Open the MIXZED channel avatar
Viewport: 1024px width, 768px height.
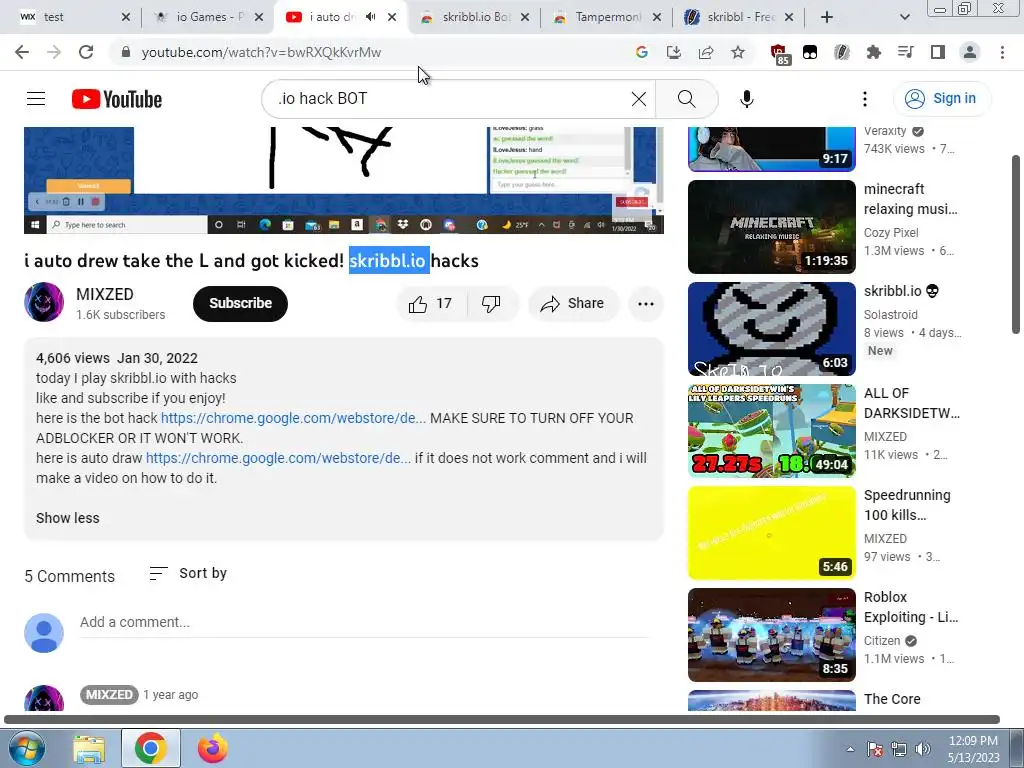pos(44,302)
